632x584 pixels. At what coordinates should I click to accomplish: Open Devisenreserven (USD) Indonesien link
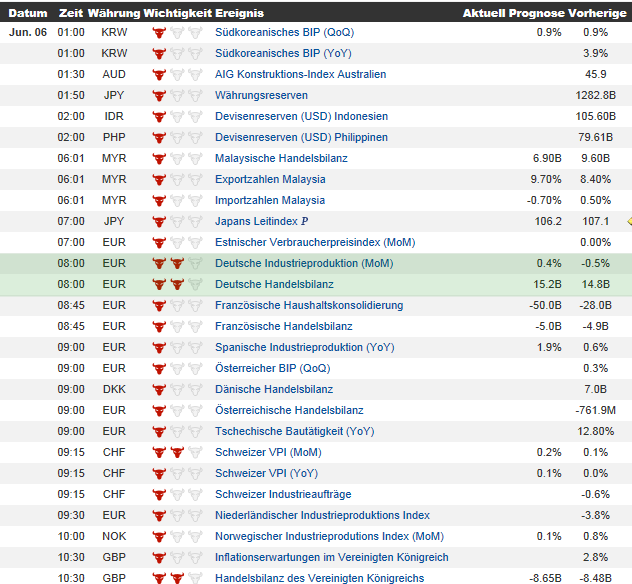click(301, 116)
